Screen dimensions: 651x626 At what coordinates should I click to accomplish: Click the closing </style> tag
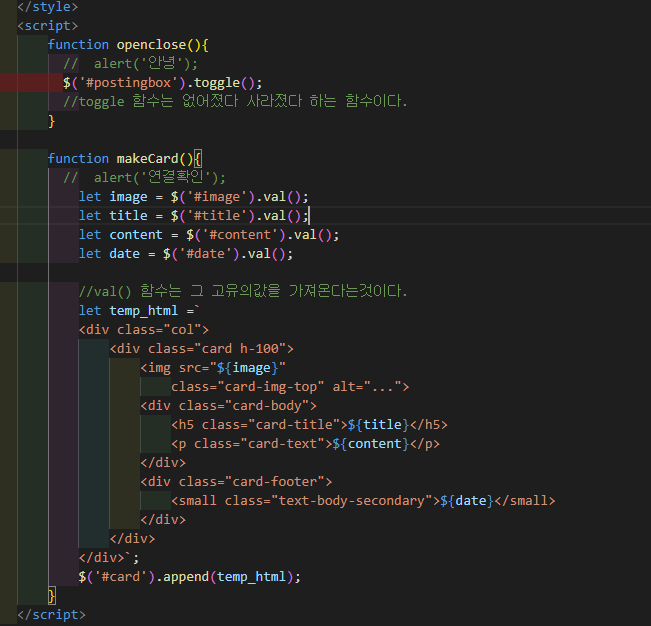click(47, 7)
